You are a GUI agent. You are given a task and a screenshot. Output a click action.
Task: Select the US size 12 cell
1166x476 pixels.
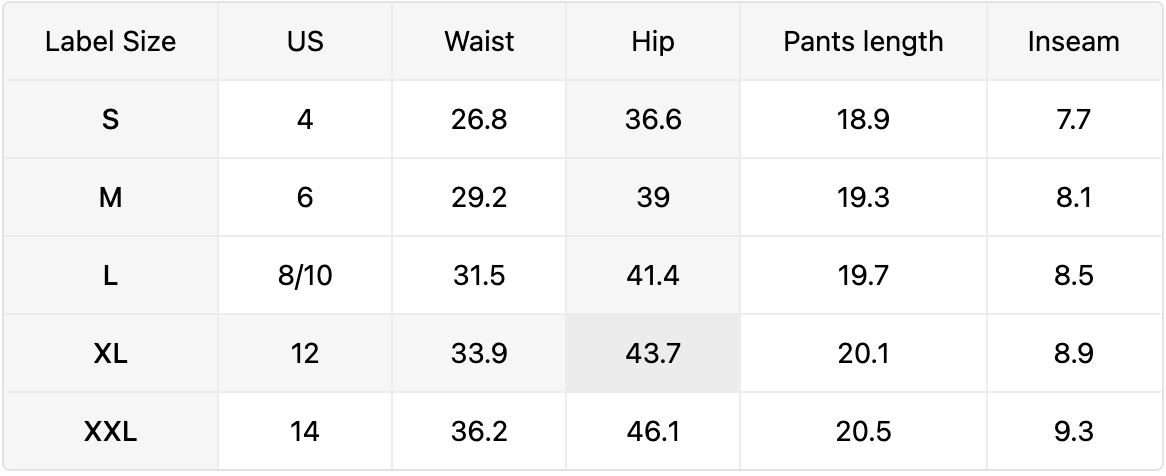(305, 354)
